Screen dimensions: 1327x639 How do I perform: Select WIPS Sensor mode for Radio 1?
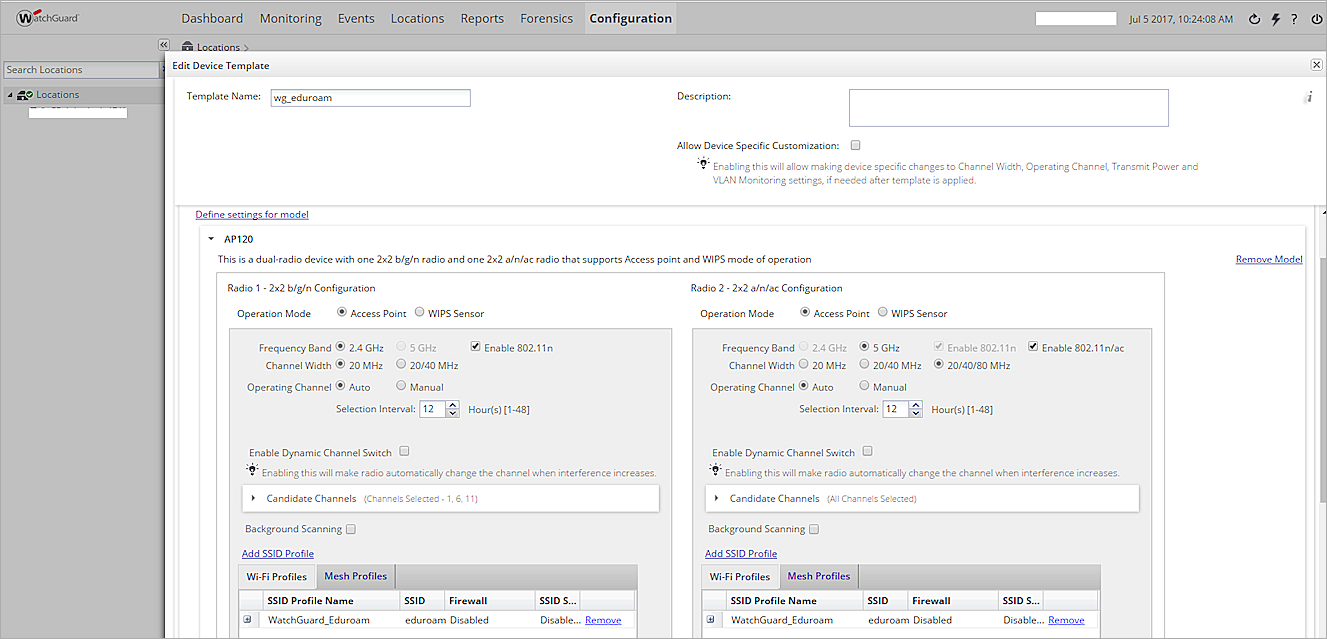(x=420, y=313)
